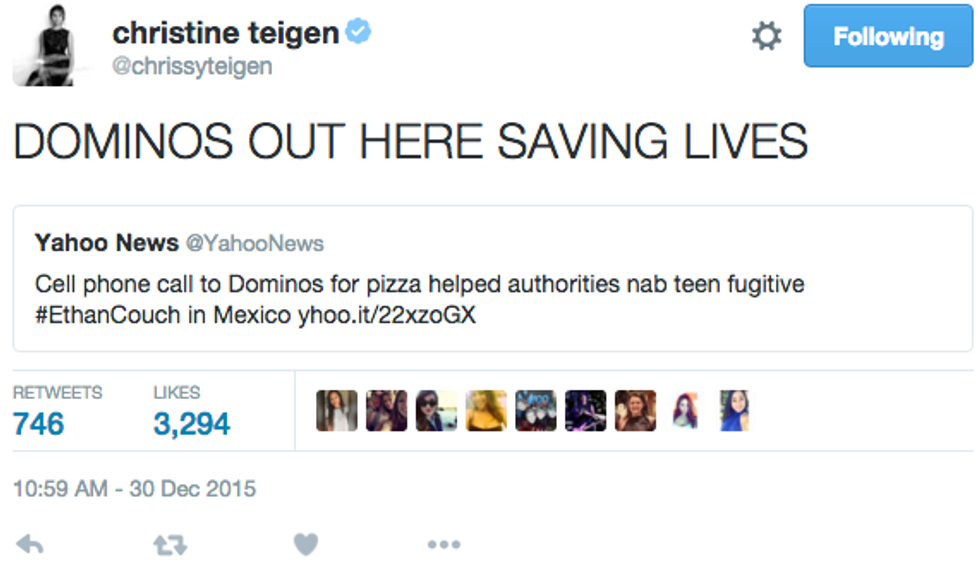Toggle the Following button
This screenshot has width=980, height=570.
888,38
